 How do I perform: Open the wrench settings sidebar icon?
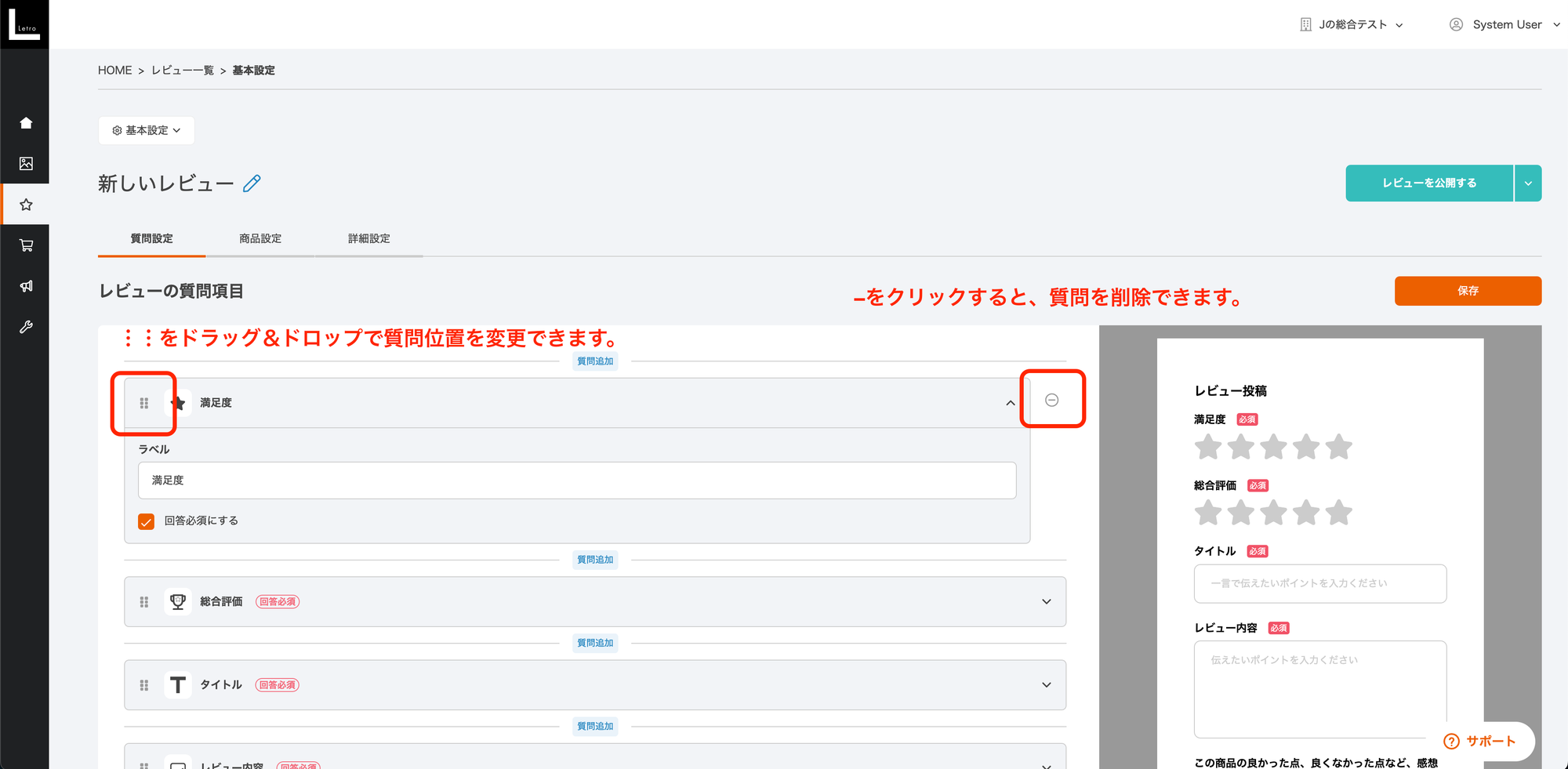click(26, 327)
